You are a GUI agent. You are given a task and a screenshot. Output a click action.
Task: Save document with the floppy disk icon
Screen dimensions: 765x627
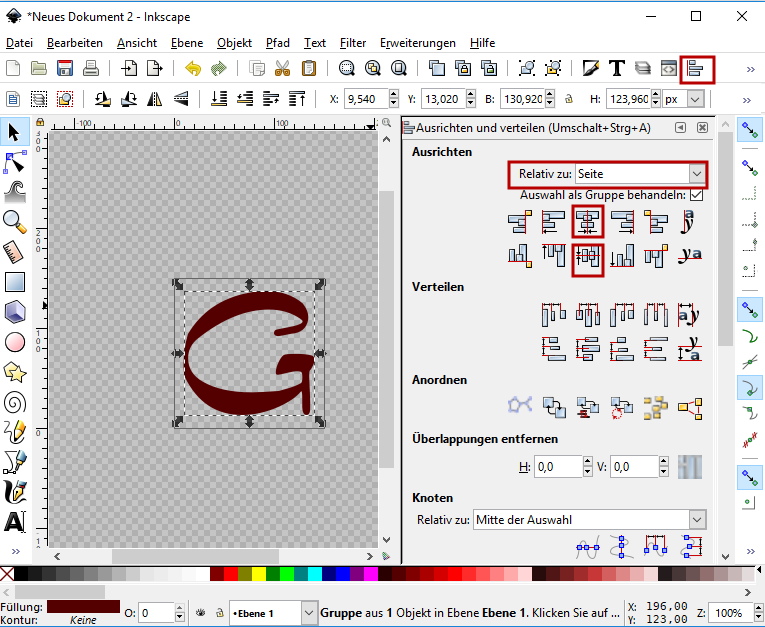point(65,69)
